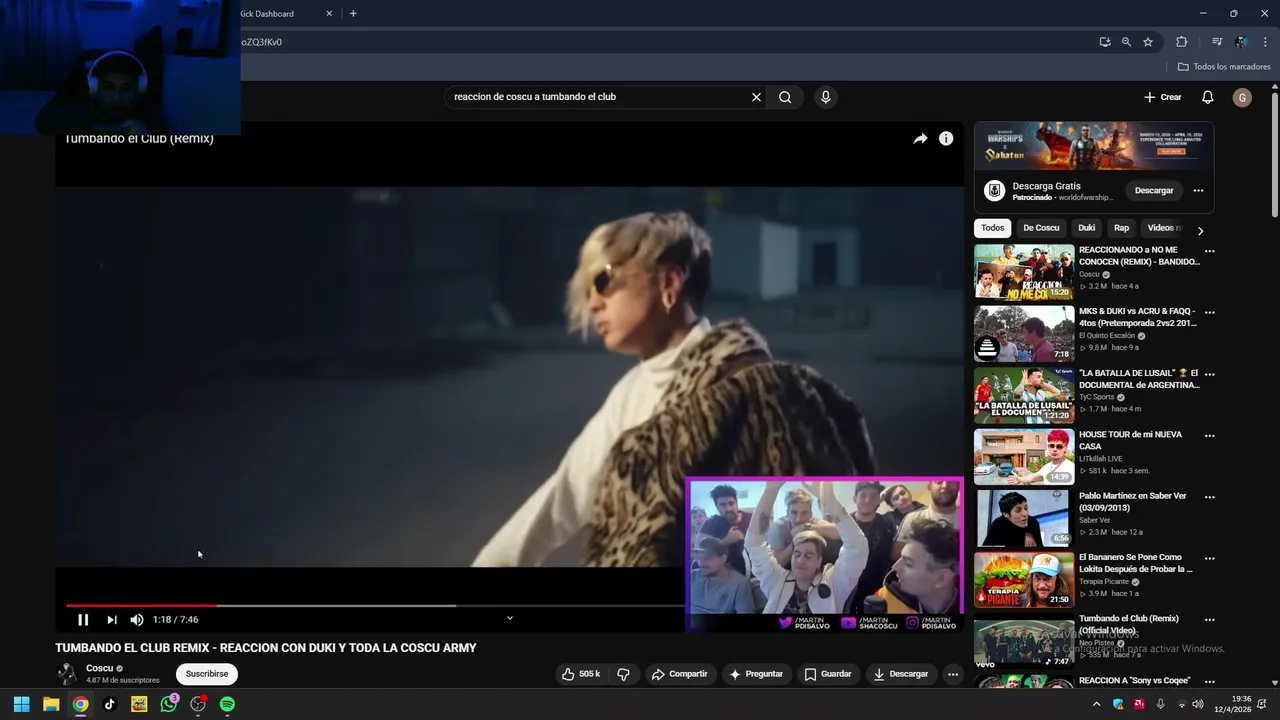Image resolution: width=1280 pixels, height=720 pixels.
Task: Click the Preguntar button
Action: 756,674
